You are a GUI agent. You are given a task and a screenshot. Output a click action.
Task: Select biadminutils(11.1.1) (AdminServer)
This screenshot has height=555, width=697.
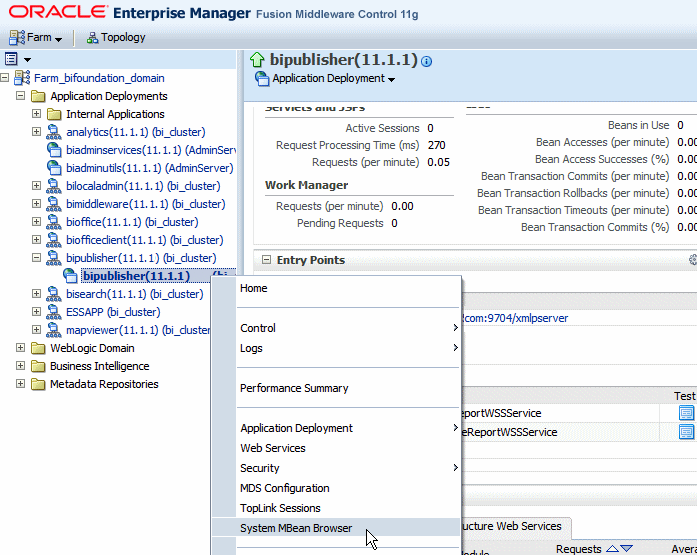coord(149,168)
